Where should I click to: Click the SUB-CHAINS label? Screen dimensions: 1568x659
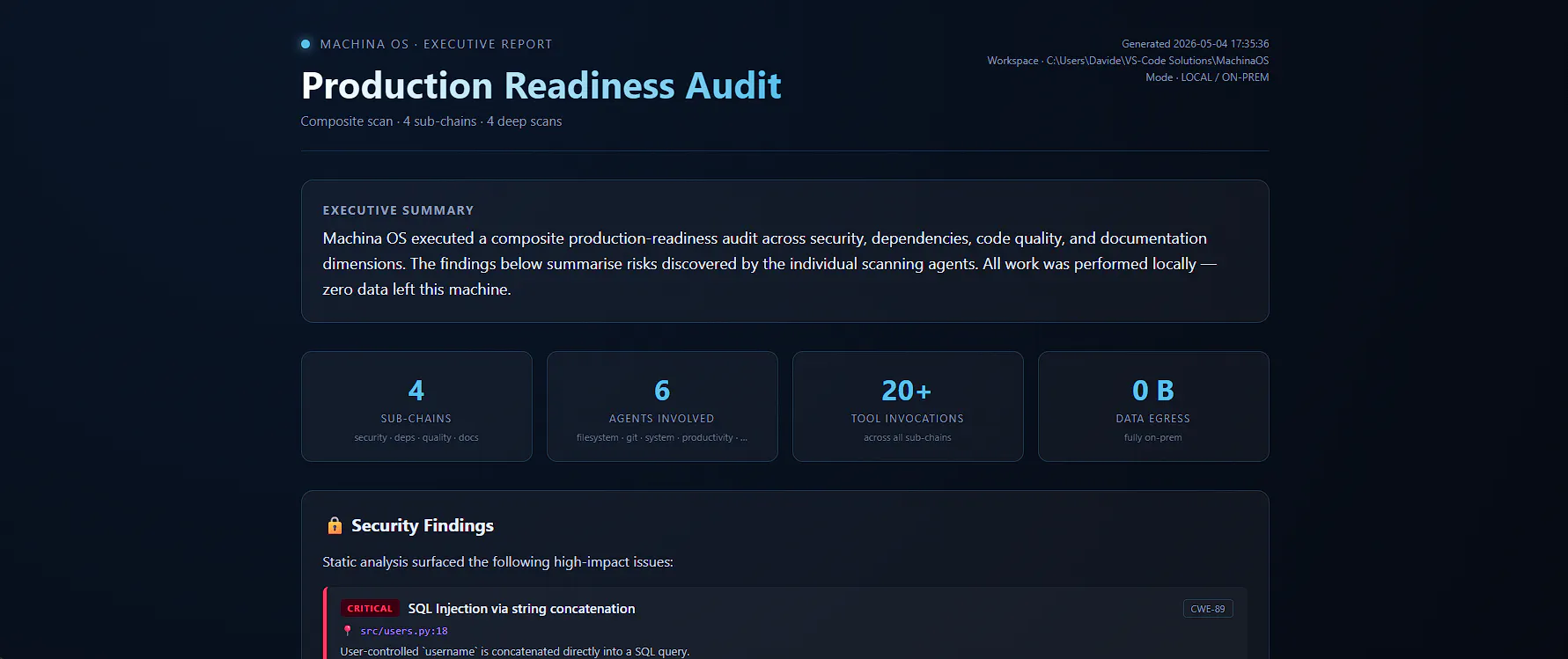point(416,419)
